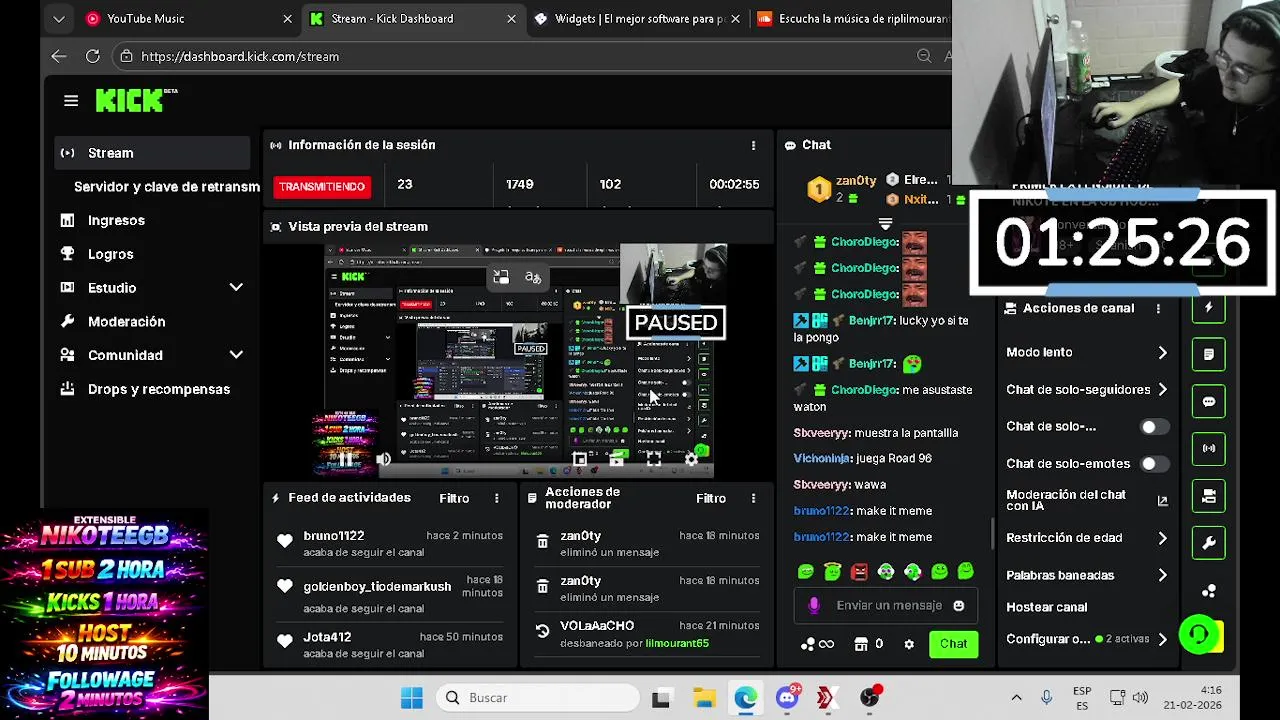Click the shop icon below chat

point(861,644)
